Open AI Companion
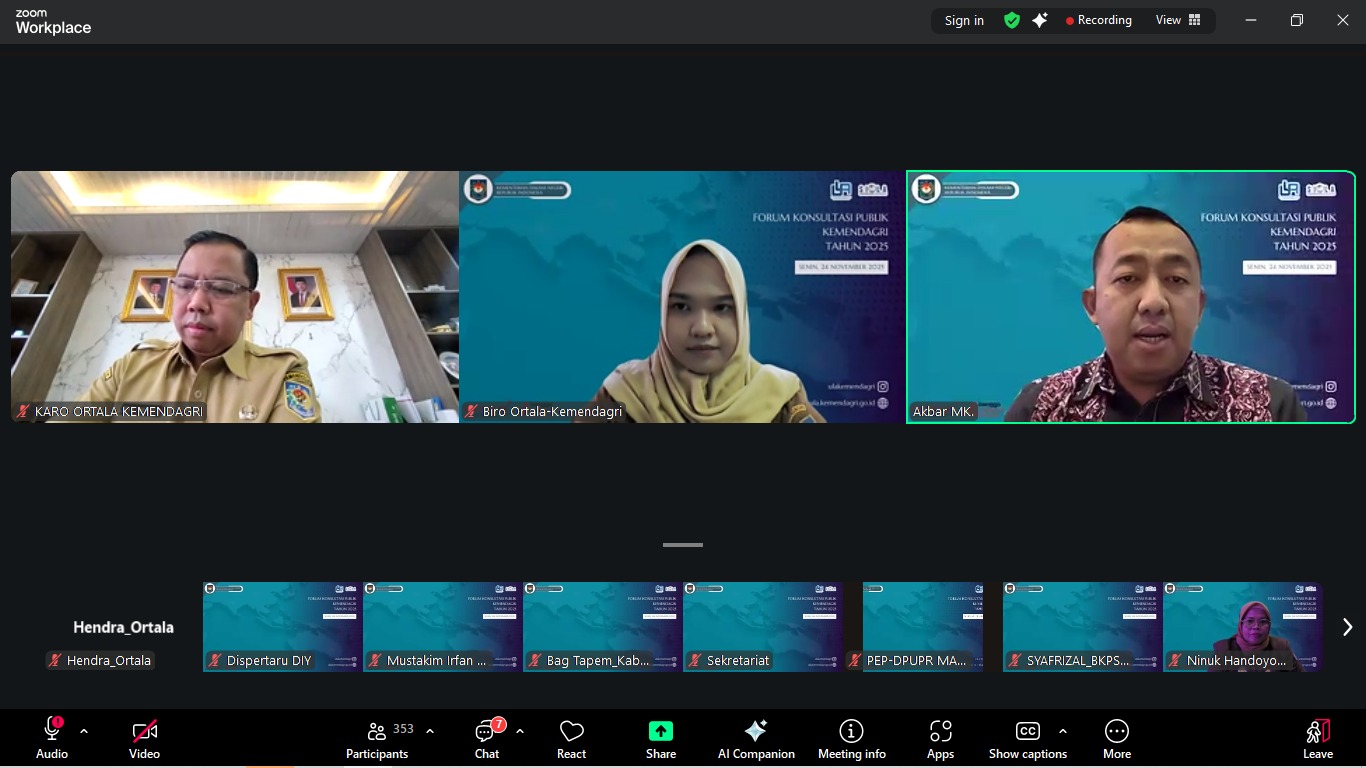 coord(756,739)
